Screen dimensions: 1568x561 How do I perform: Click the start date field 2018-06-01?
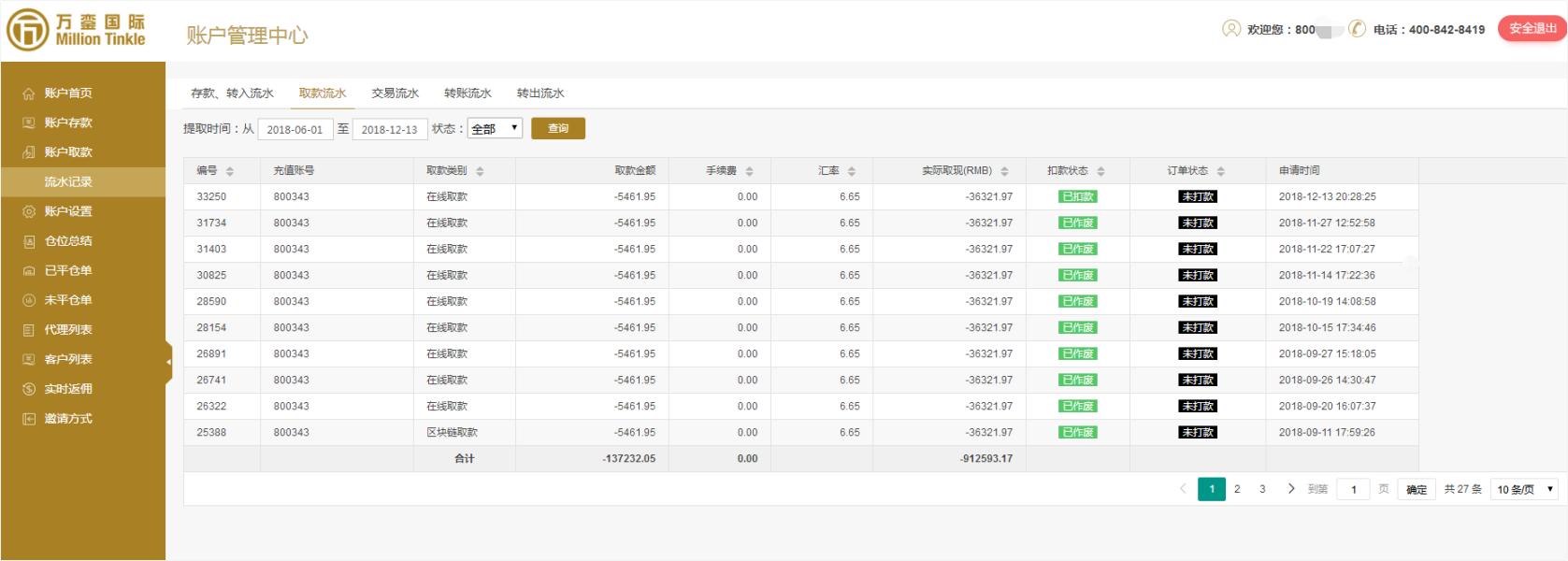click(295, 130)
